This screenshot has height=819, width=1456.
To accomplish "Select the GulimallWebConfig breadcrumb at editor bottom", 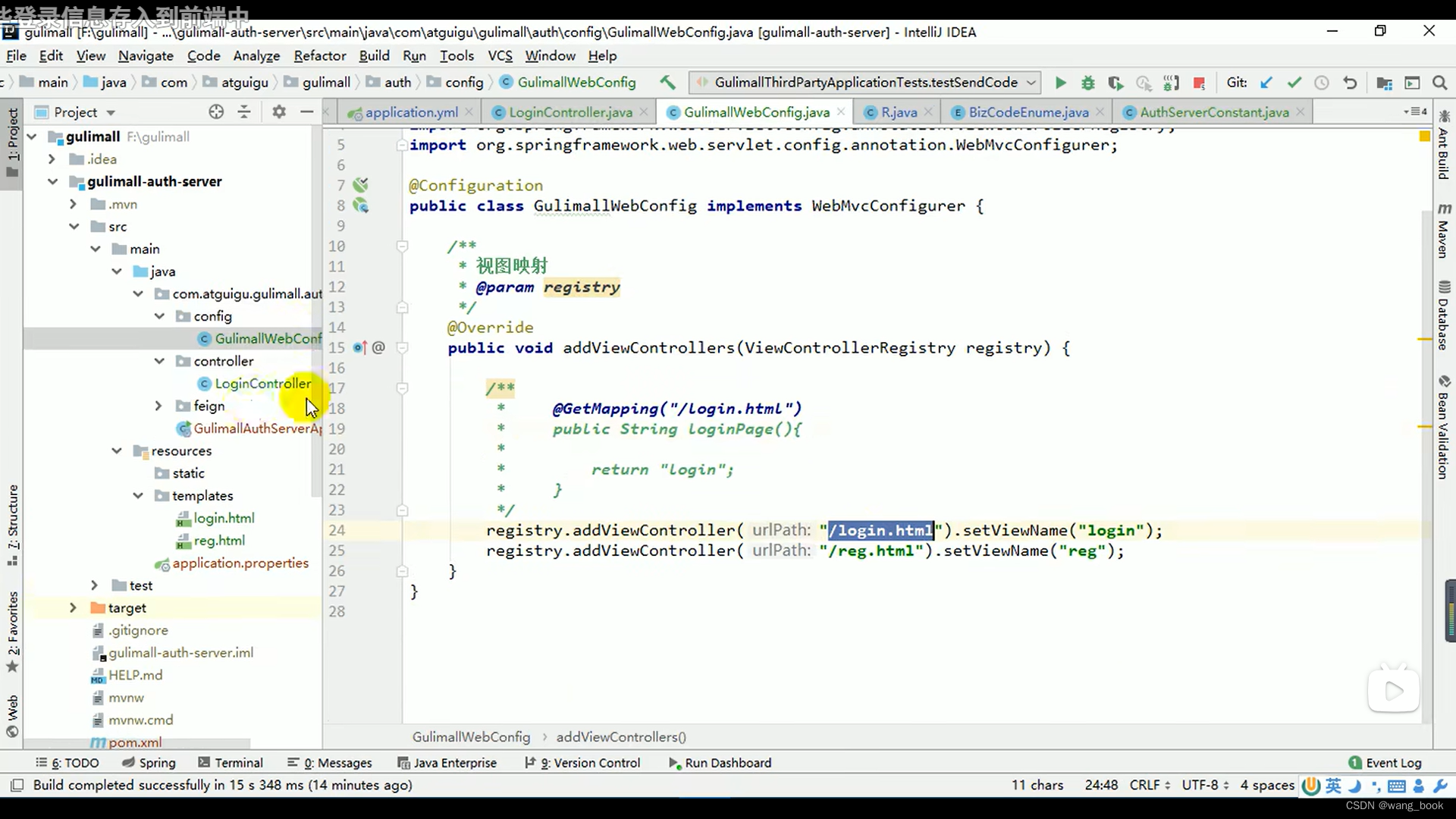I will pos(471,737).
